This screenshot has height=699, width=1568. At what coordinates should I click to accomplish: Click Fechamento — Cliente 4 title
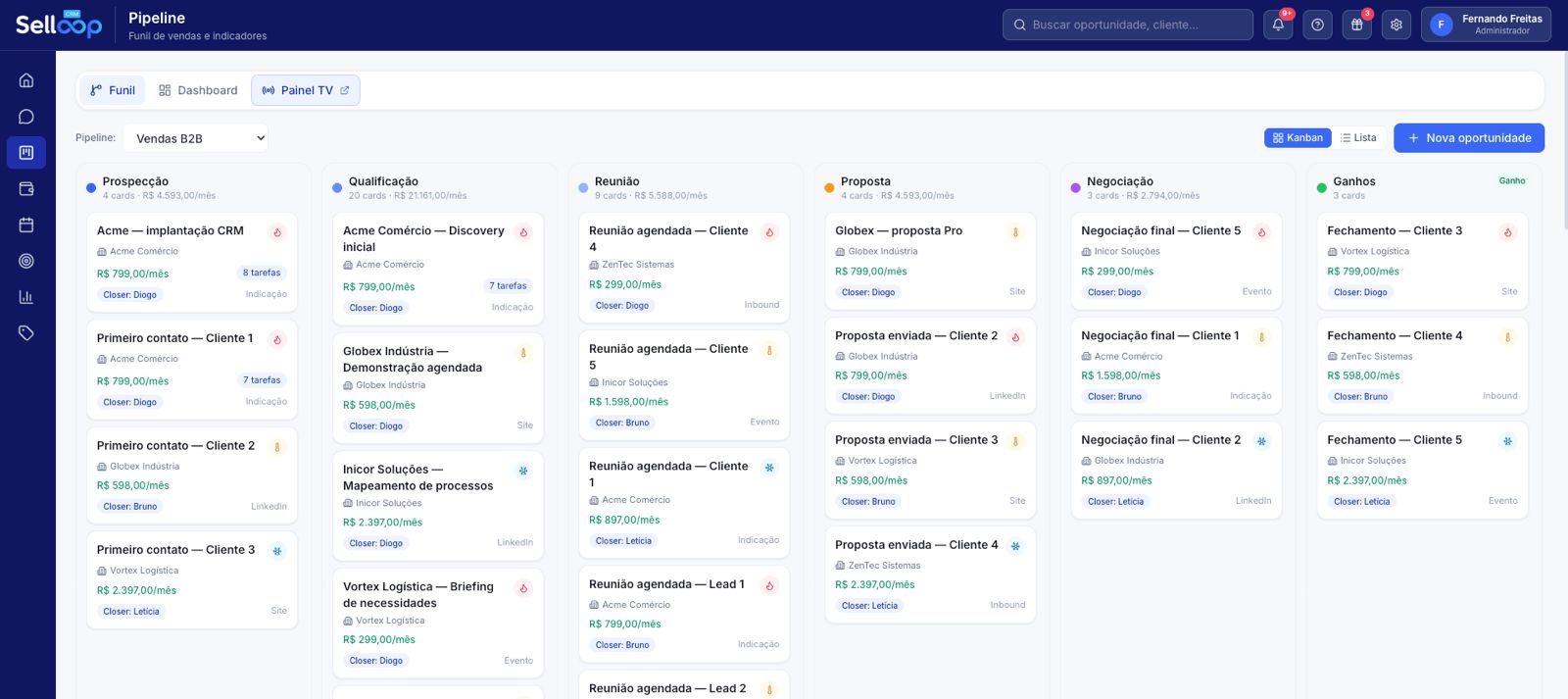(x=1395, y=335)
